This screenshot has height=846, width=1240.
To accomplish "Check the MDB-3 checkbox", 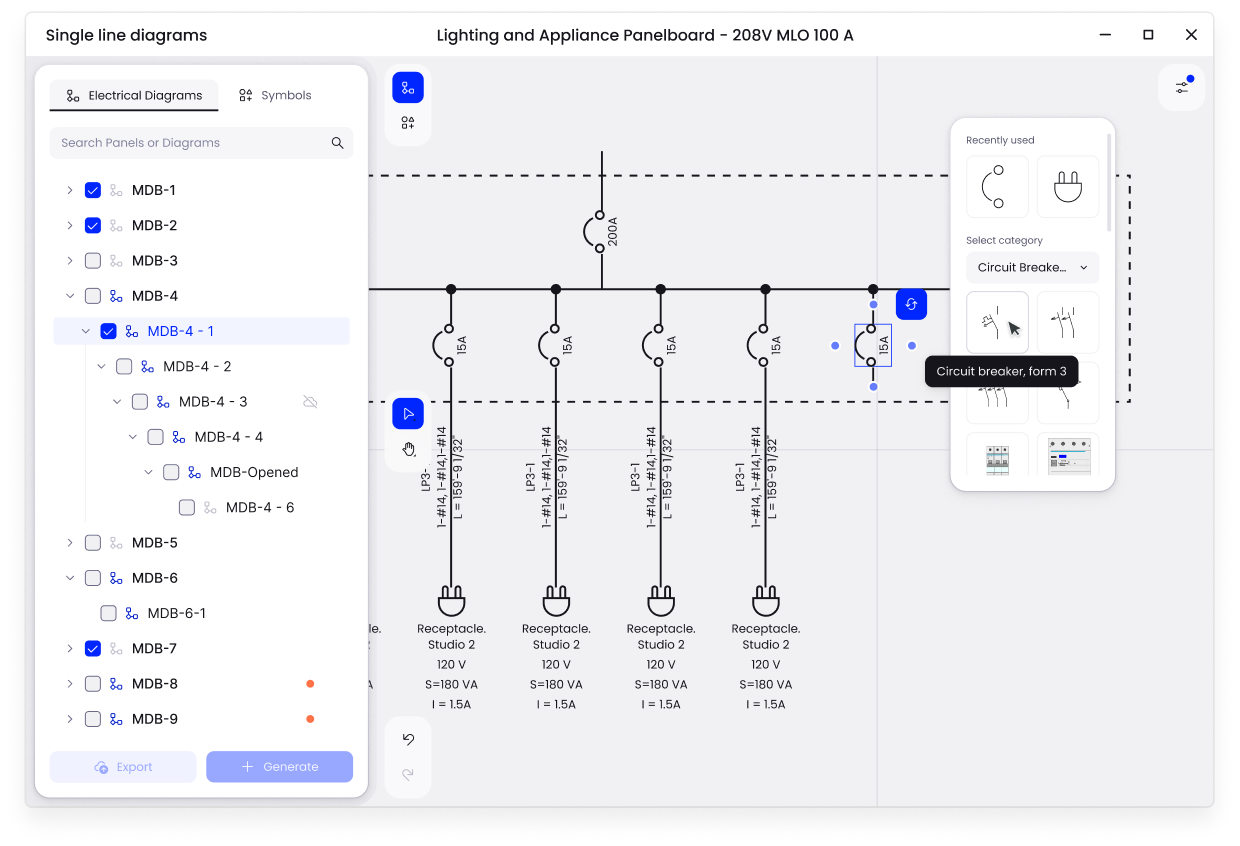I will point(93,261).
